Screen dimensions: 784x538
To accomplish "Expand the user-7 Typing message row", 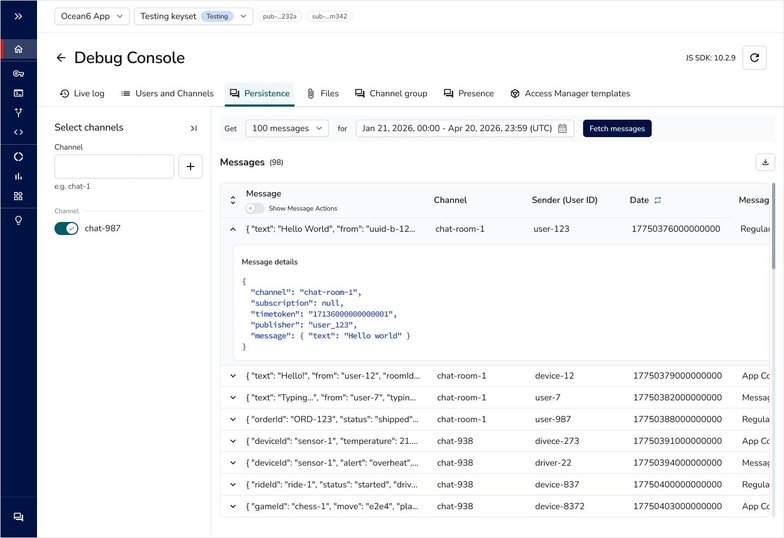I will click(x=233, y=398).
